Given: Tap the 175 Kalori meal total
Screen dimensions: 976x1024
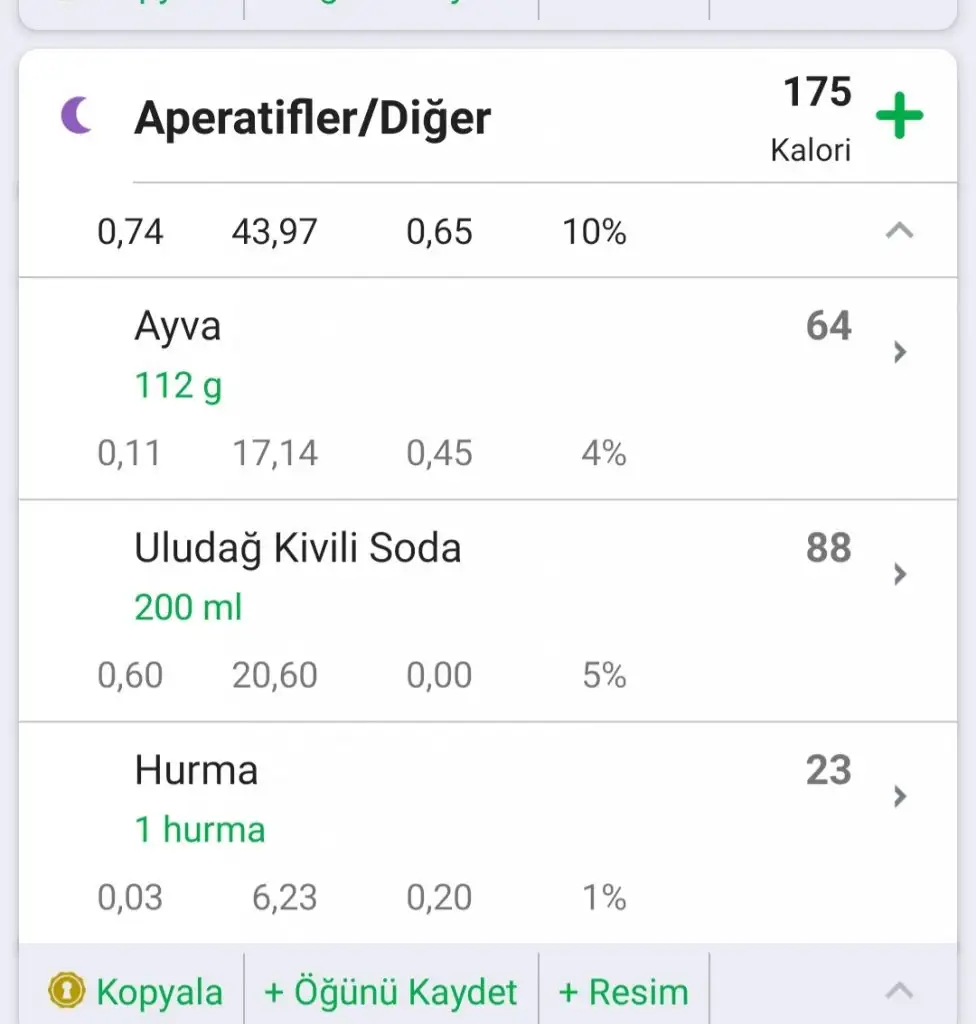Looking at the screenshot, I should [x=815, y=118].
